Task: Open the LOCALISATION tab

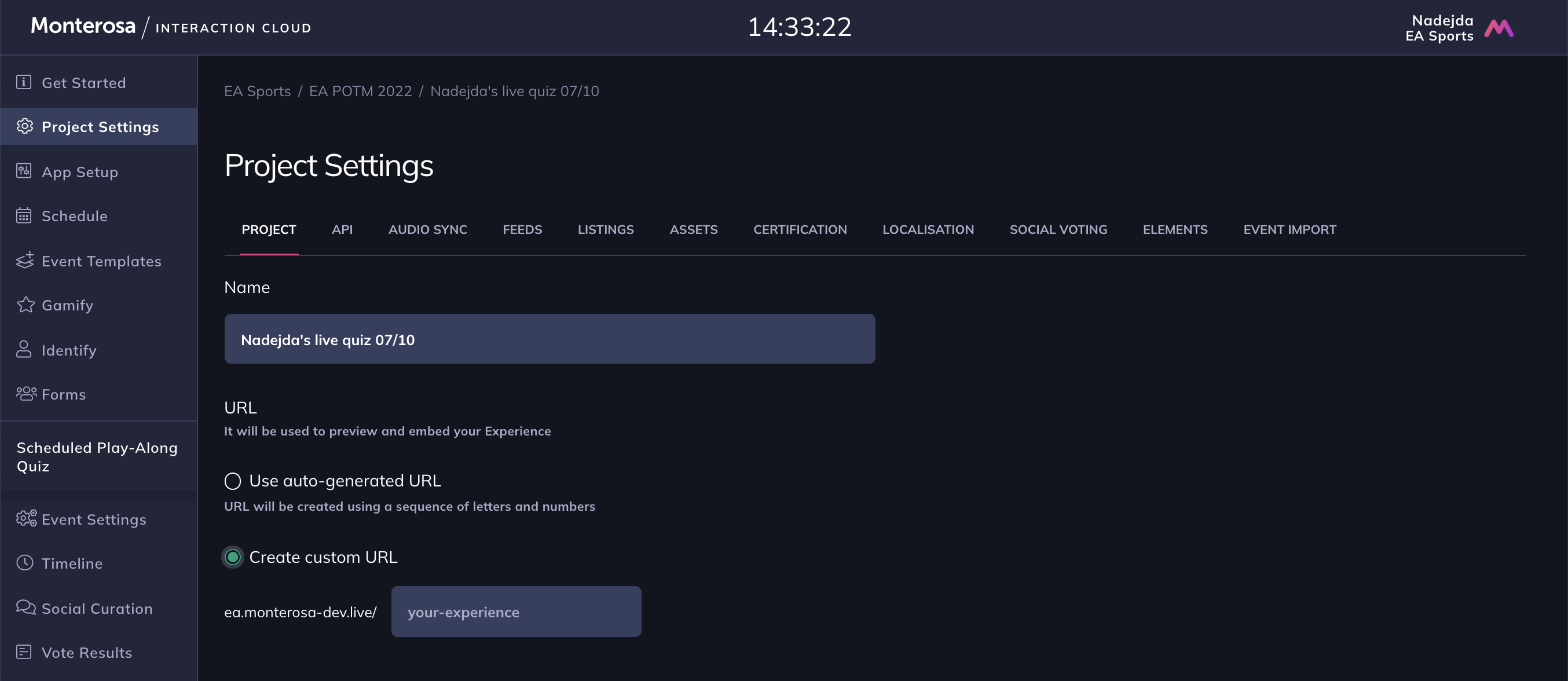Action: pos(928,229)
